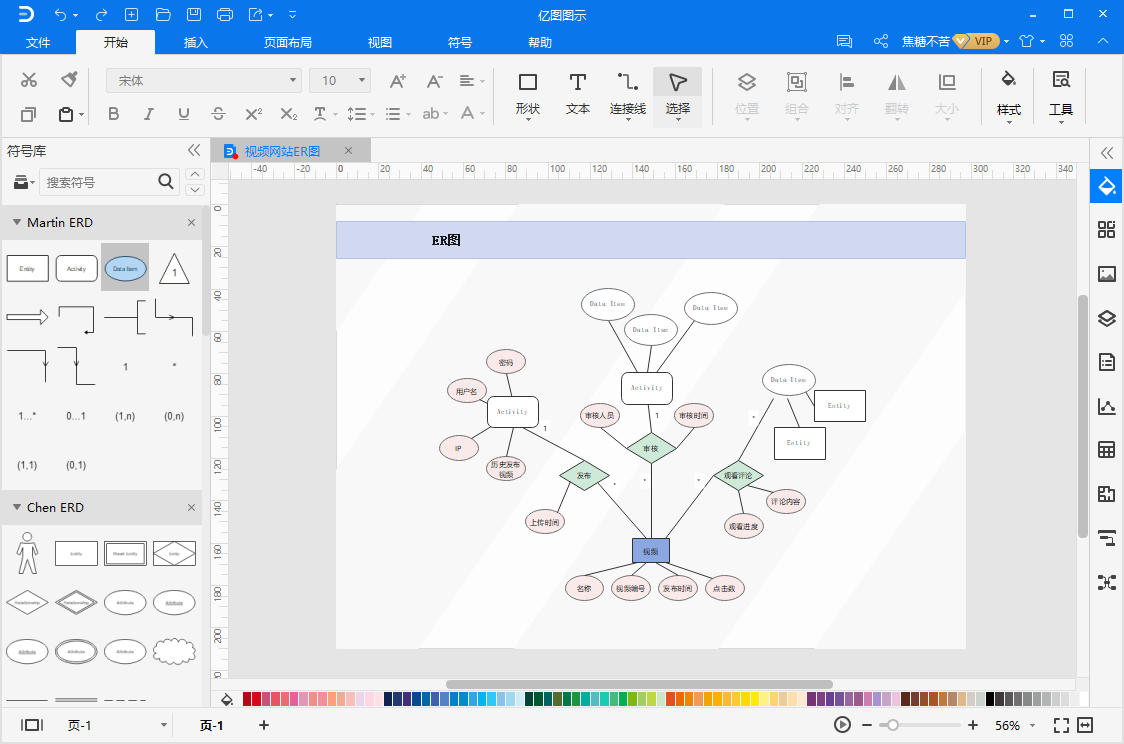Click the Cut scissors icon
The image size is (1124, 744).
tap(29, 80)
